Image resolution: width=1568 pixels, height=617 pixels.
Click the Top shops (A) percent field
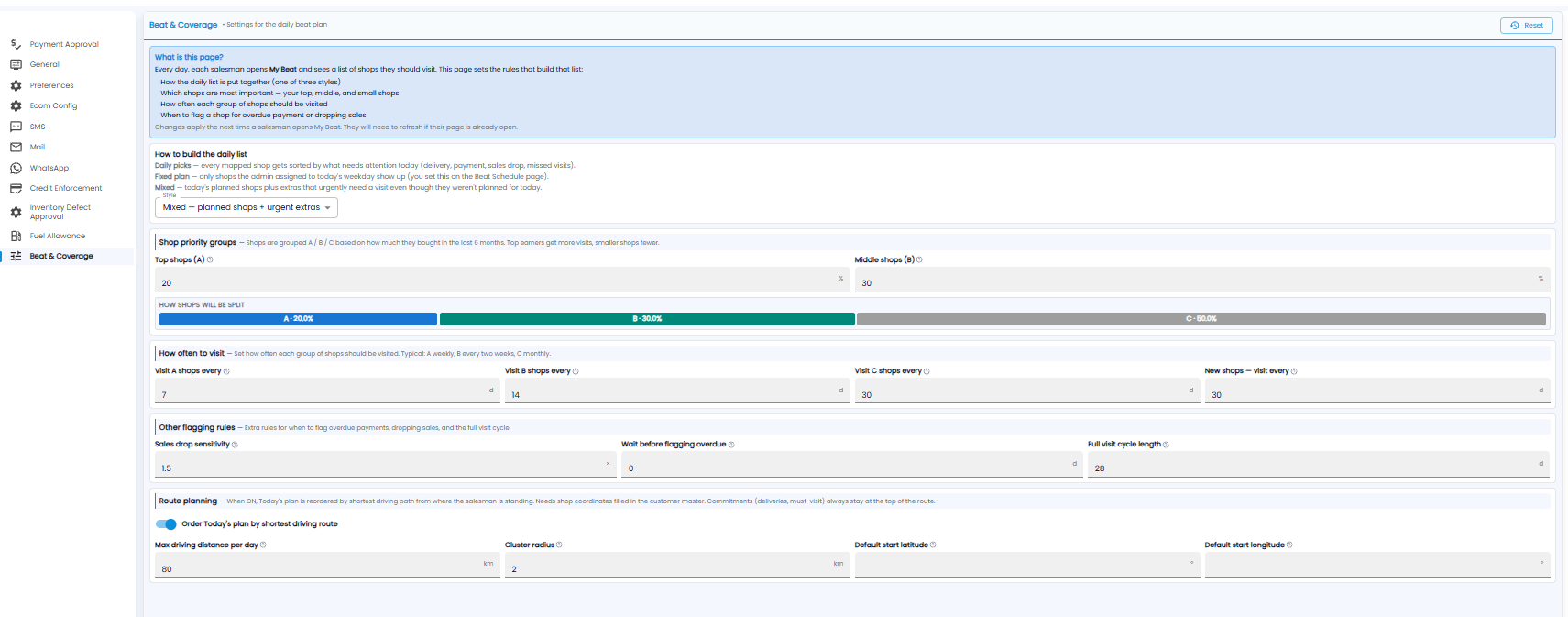click(502, 280)
